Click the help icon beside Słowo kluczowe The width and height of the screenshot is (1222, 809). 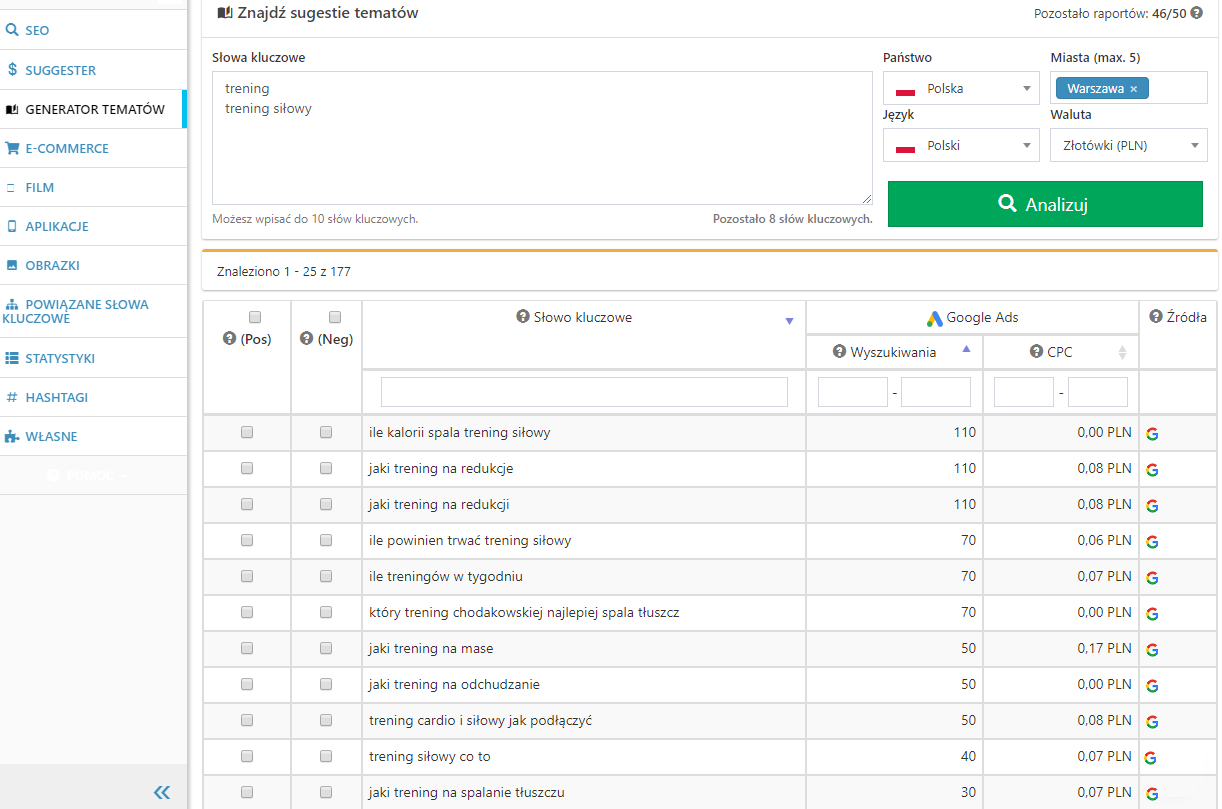pyautogui.click(x=522, y=317)
